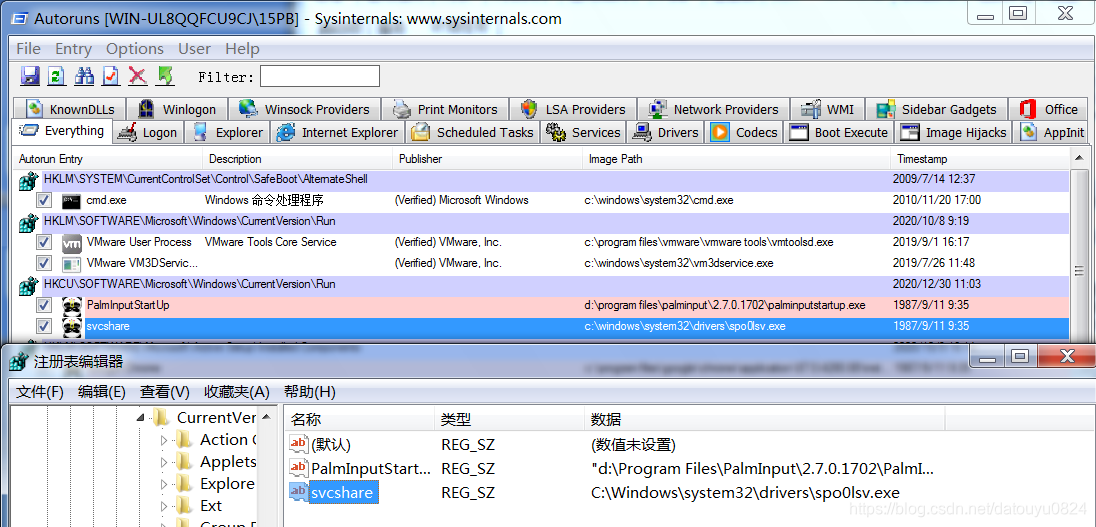Viewport: 1096px width, 527px height.
Task: Select the vmtoolsd.exe image path cell
Action: tap(709, 243)
